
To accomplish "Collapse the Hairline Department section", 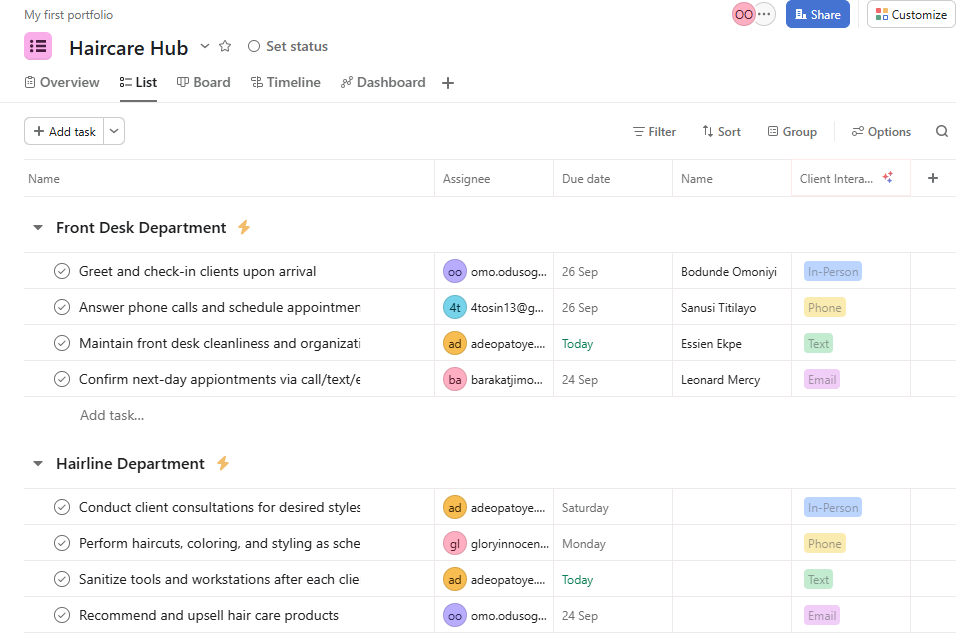I will click(38, 464).
